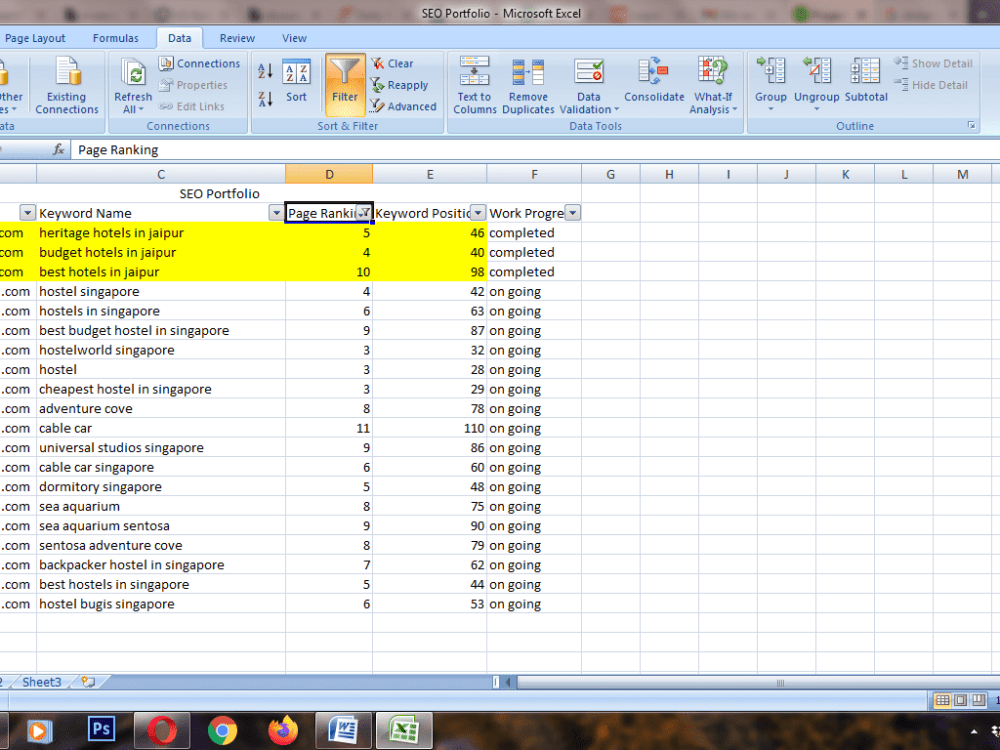Click the Group outline button
The width and height of the screenshot is (1000, 750).
pos(770,84)
